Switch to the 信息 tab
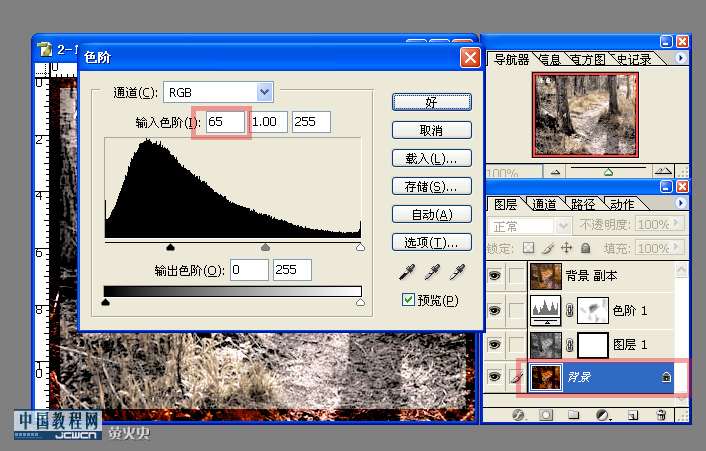This screenshot has height=451, width=706. click(549, 59)
